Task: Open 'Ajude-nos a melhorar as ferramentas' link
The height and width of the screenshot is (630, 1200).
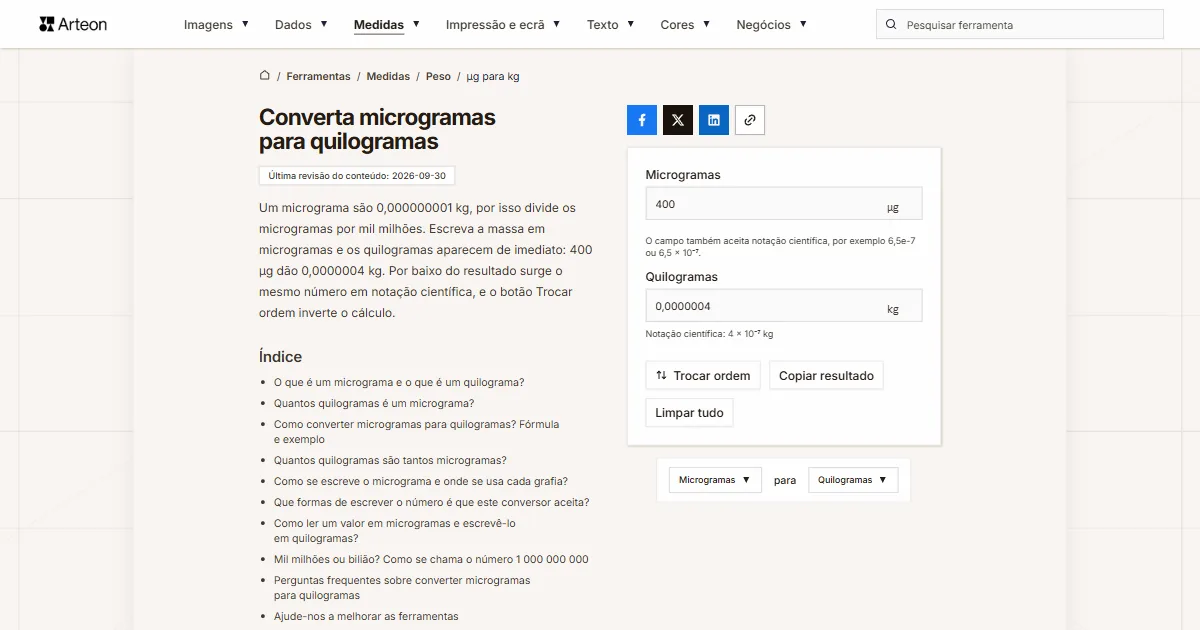Action: point(366,616)
